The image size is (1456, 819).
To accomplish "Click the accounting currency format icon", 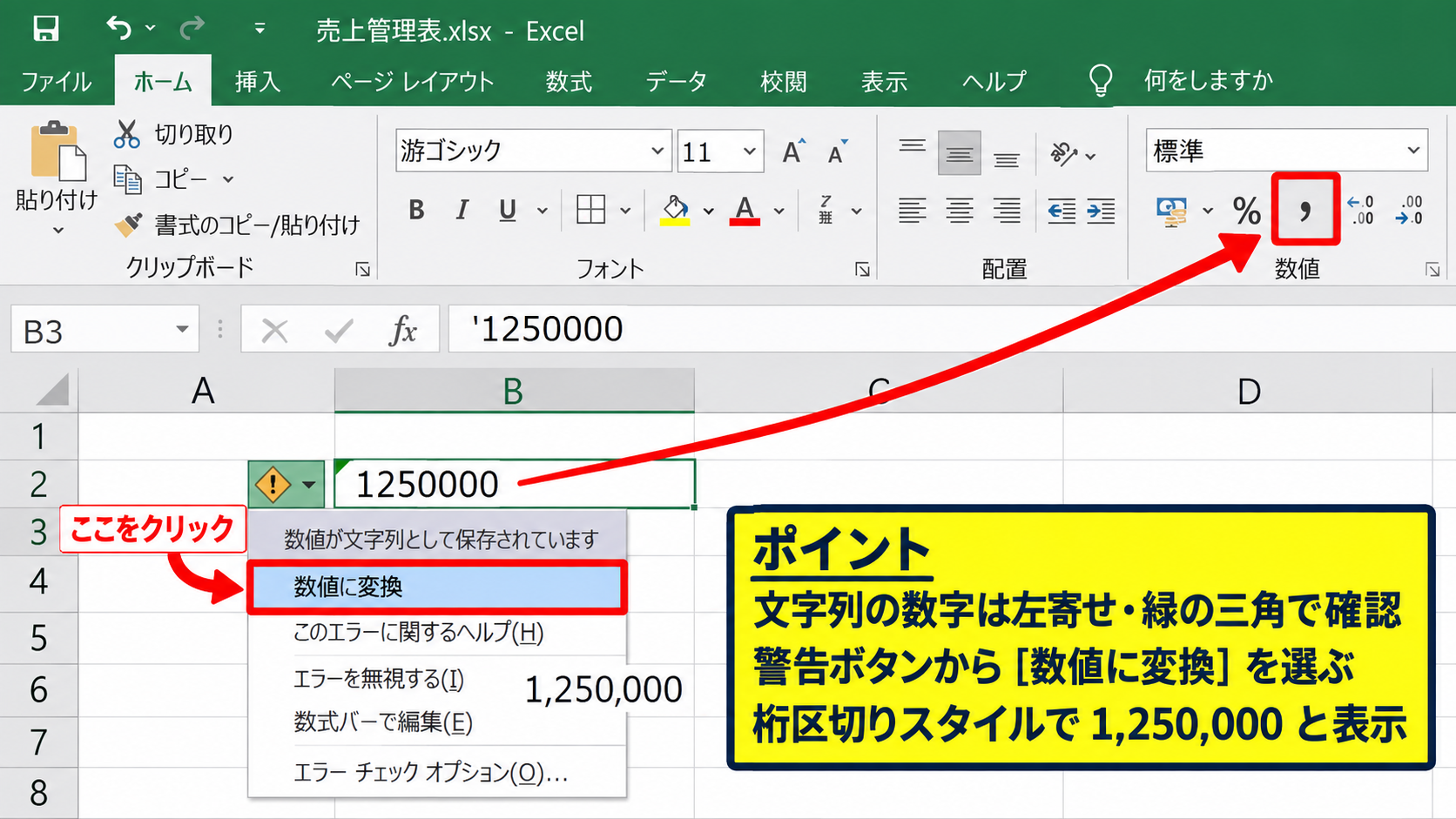I will click(1171, 211).
